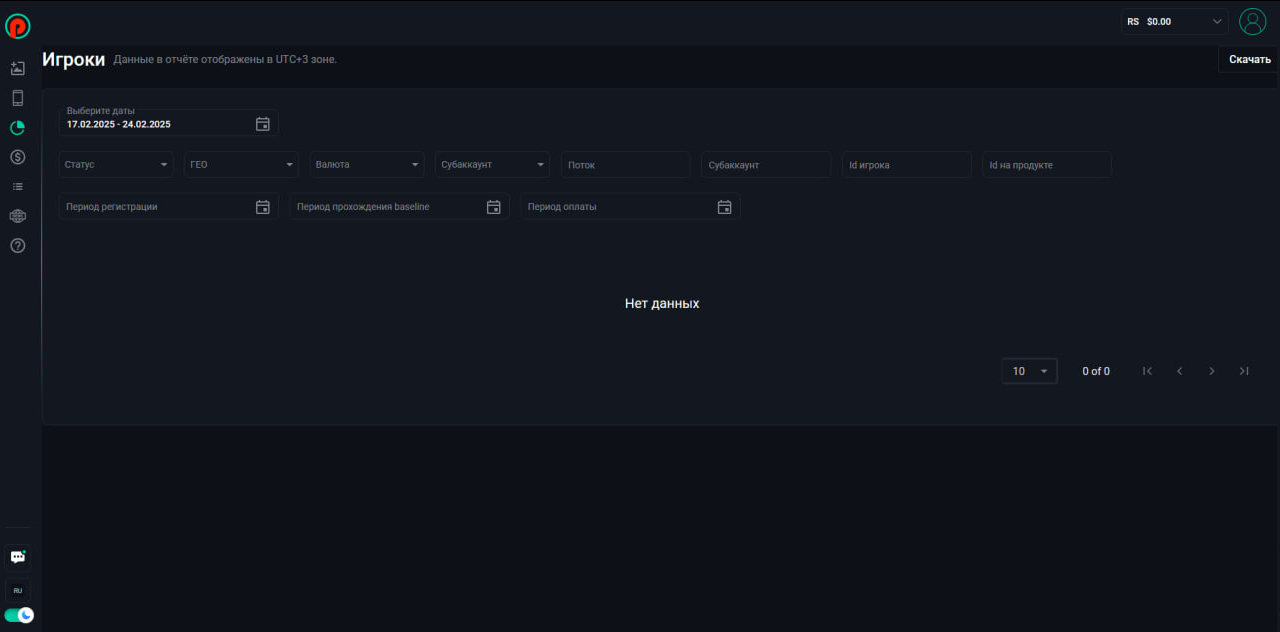Open the list icon in the sidebar
Screen dimensions: 1280x632
tap(17, 187)
